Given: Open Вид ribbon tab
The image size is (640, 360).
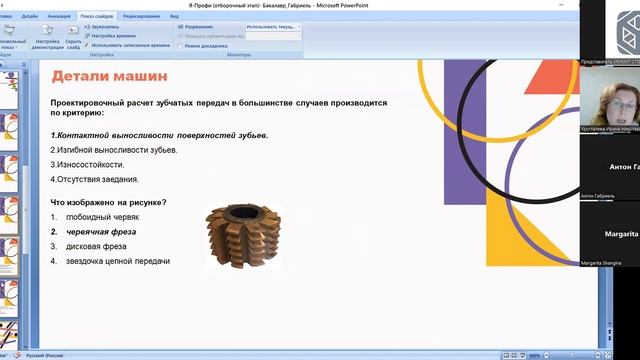Looking at the screenshot, I should click(x=174, y=16).
